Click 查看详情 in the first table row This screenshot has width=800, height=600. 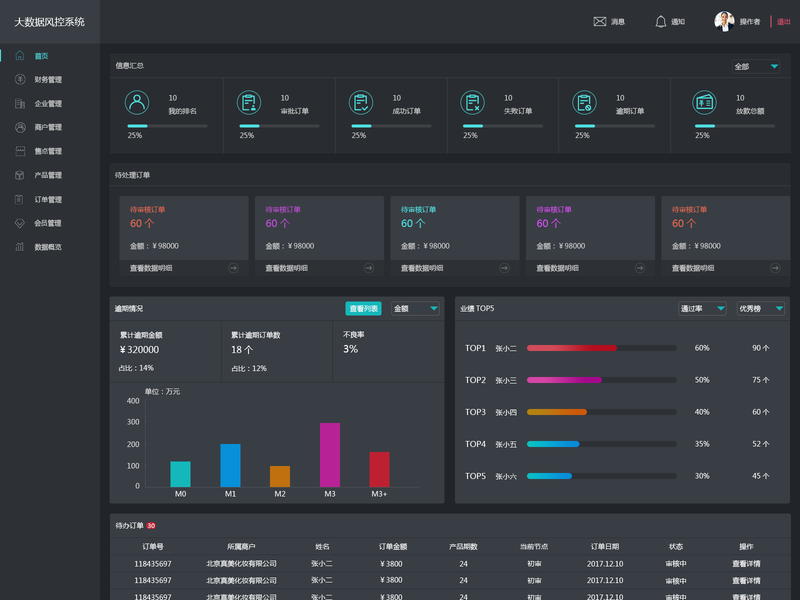coord(746,564)
